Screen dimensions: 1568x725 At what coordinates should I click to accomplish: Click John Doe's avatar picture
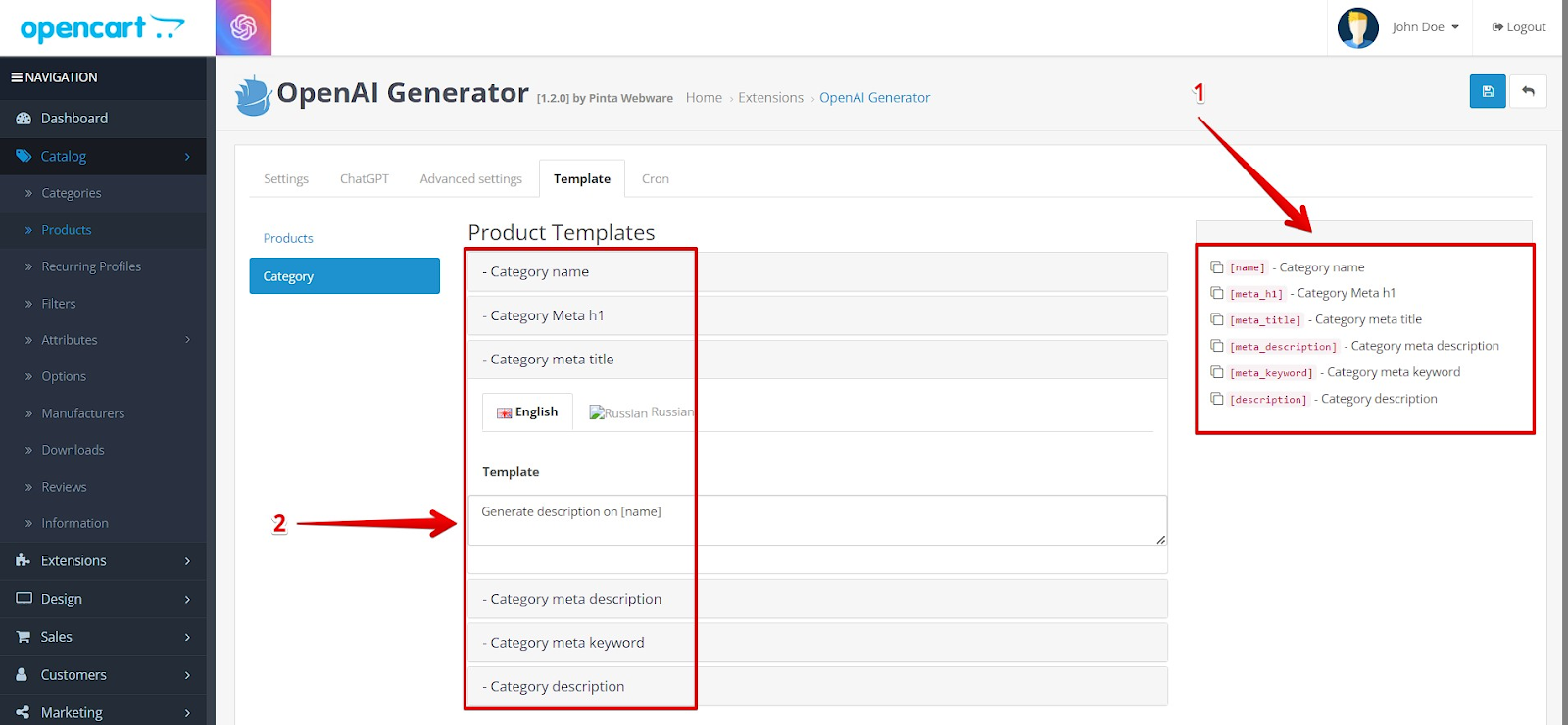[x=1358, y=27]
